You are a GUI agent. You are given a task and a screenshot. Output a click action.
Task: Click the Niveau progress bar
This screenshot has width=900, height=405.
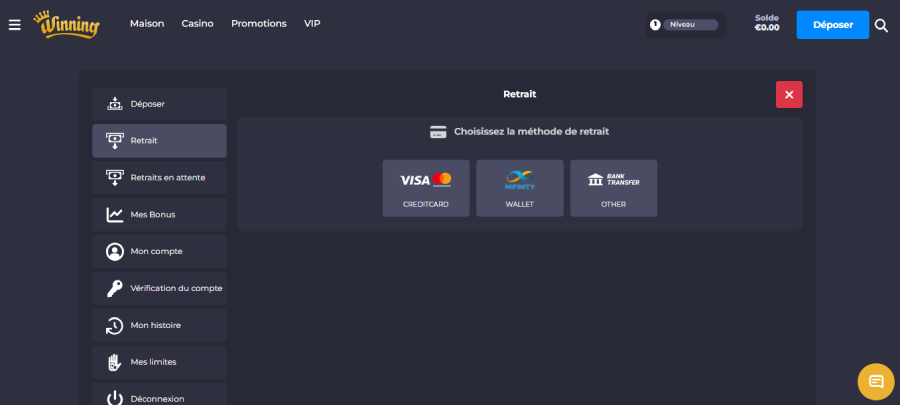(690, 25)
